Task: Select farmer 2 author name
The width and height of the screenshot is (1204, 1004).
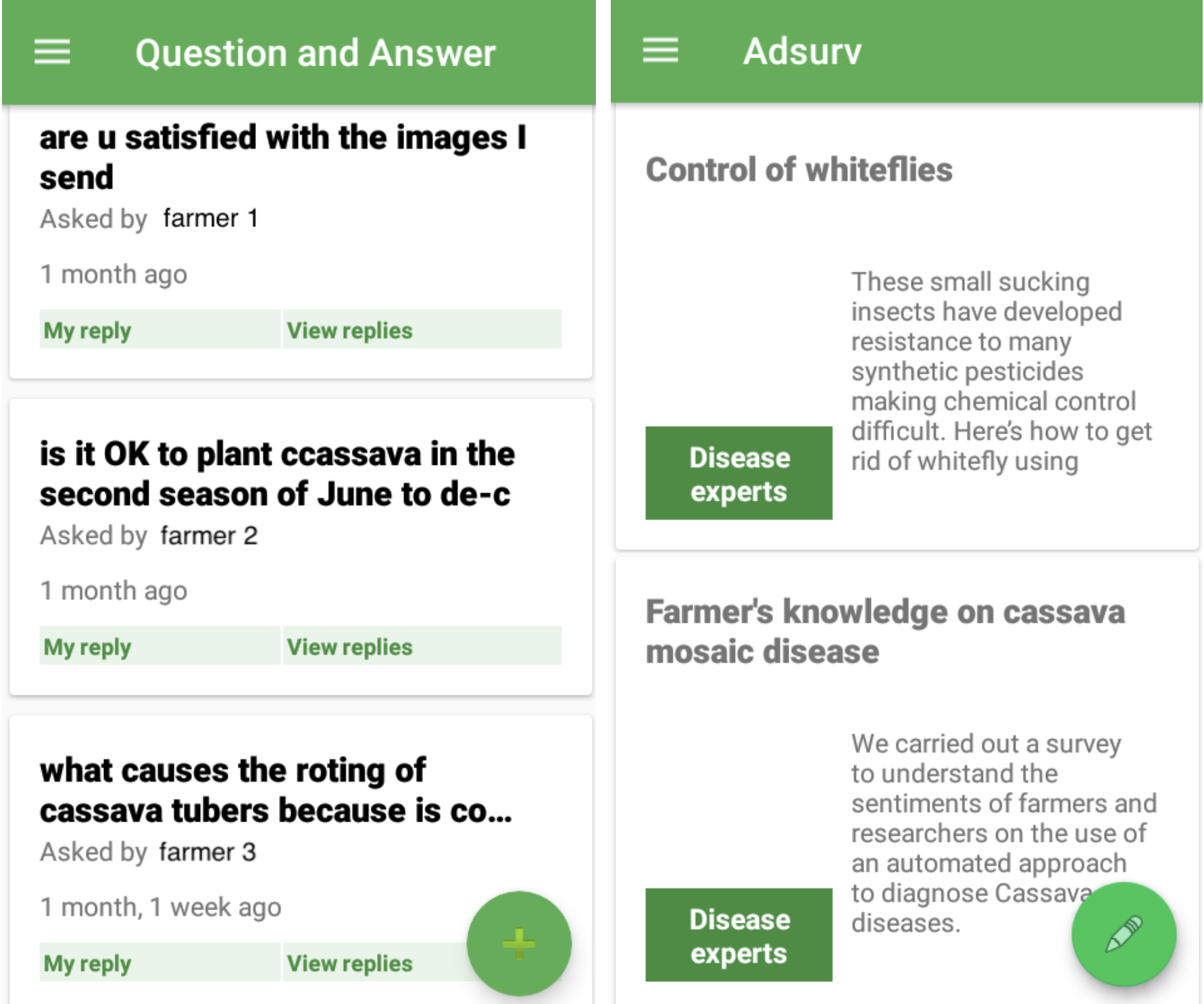Action: click(x=209, y=536)
